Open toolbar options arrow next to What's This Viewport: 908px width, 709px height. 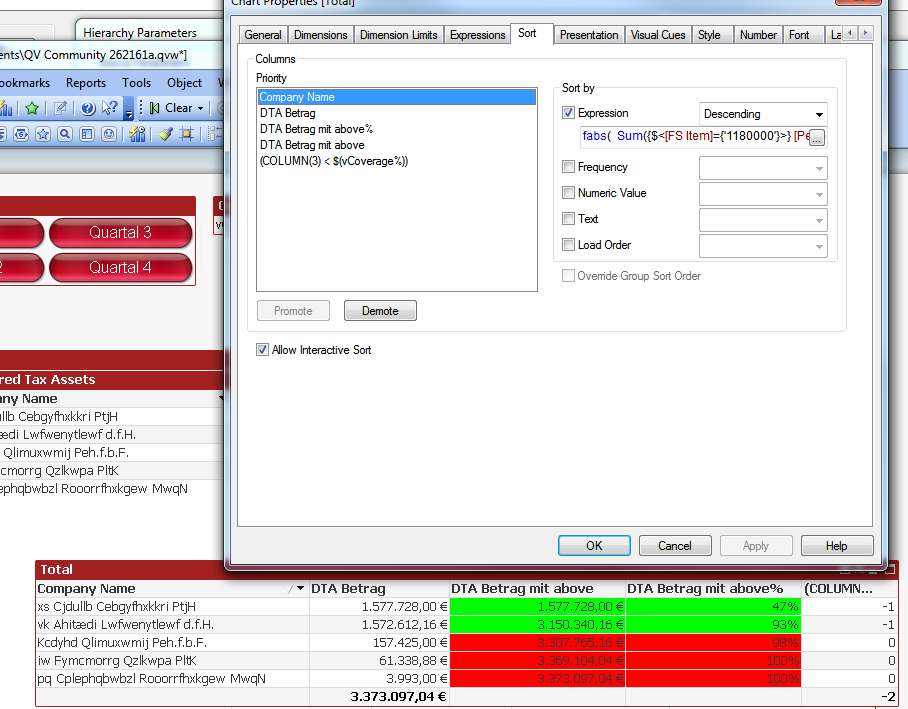(x=129, y=110)
